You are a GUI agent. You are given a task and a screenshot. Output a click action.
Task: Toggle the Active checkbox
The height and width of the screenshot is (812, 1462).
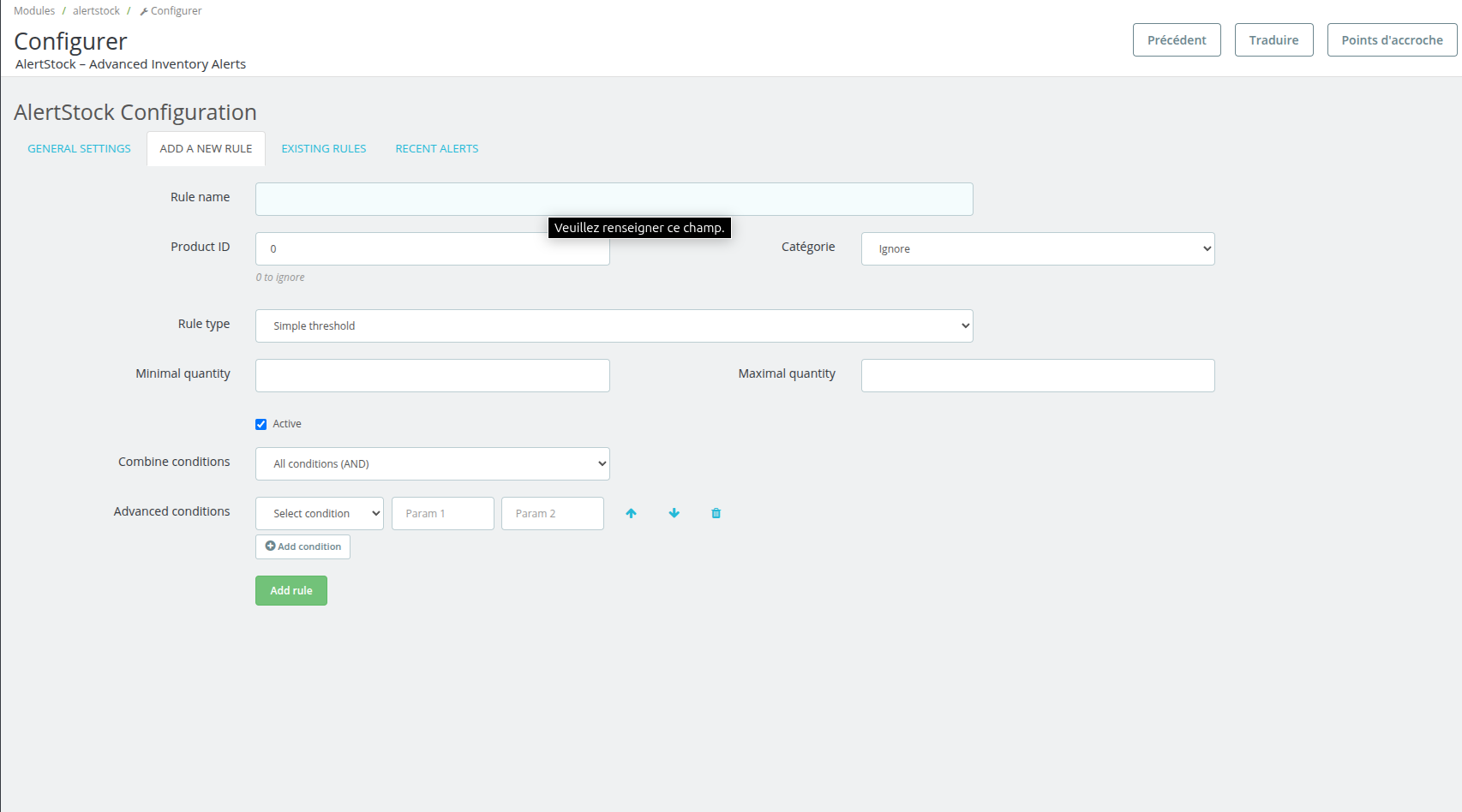pyautogui.click(x=261, y=424)
